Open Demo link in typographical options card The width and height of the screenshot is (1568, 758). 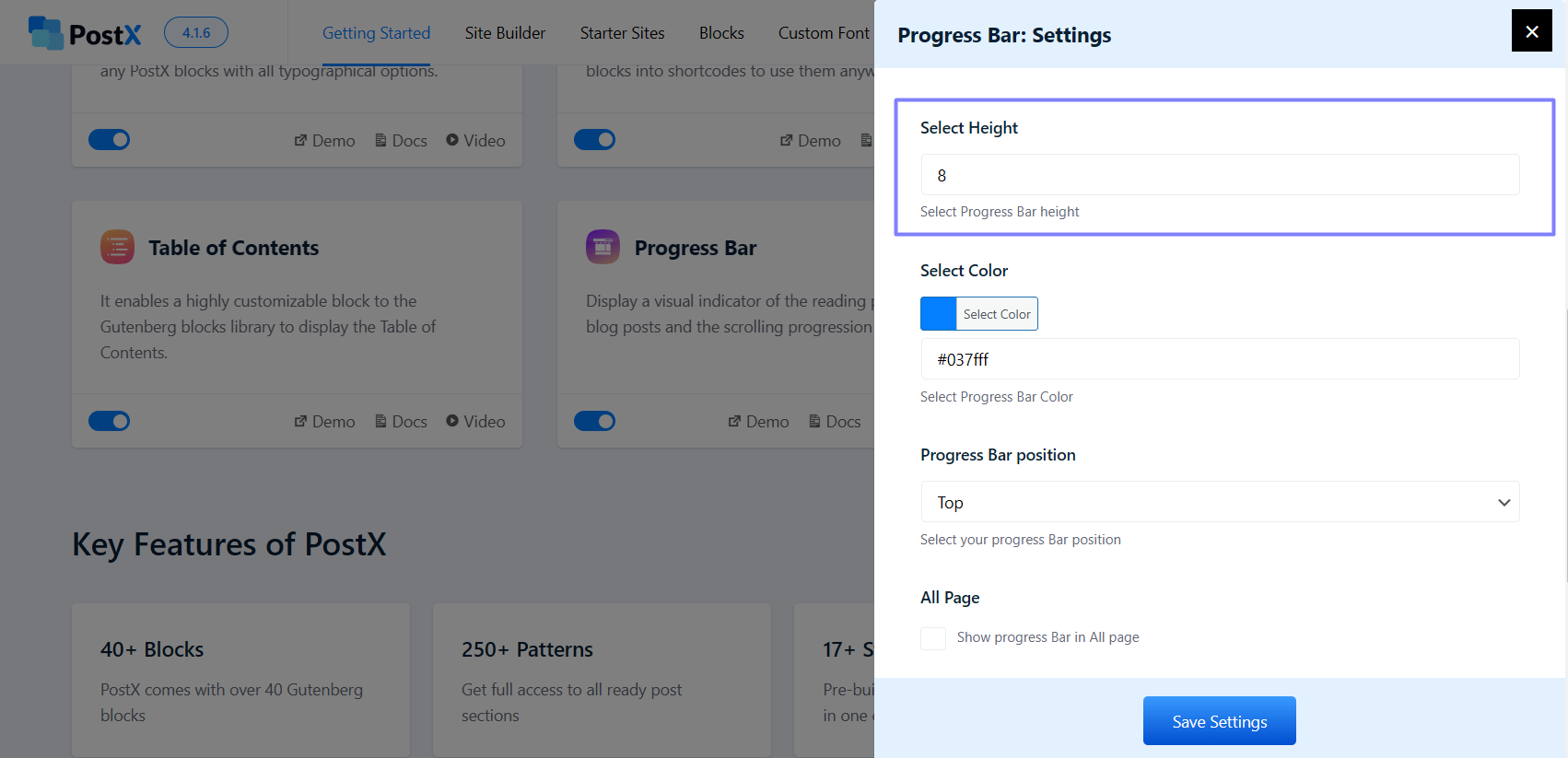[324, 140]
